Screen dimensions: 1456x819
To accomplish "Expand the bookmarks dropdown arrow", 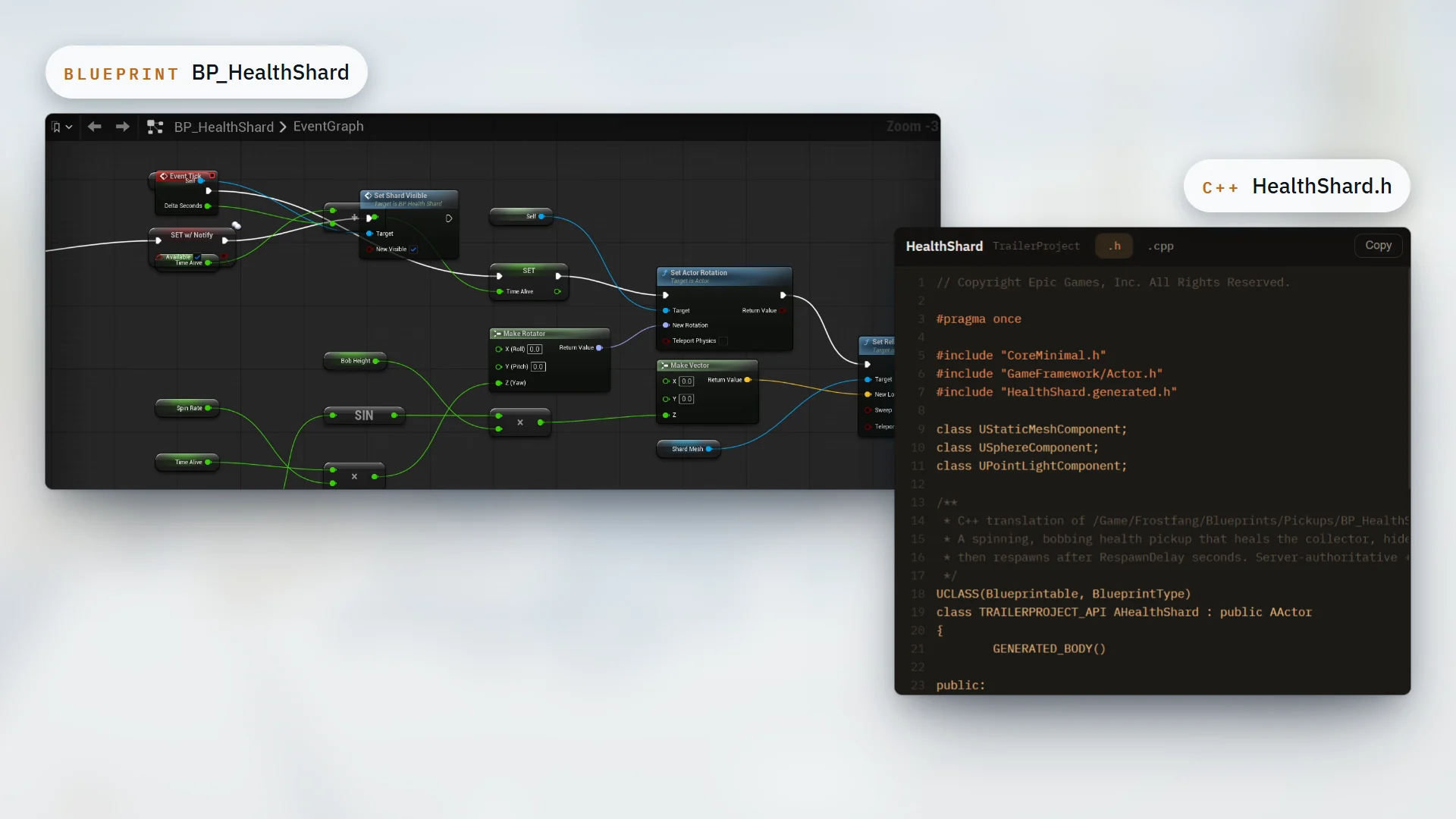I will point(69,127).
